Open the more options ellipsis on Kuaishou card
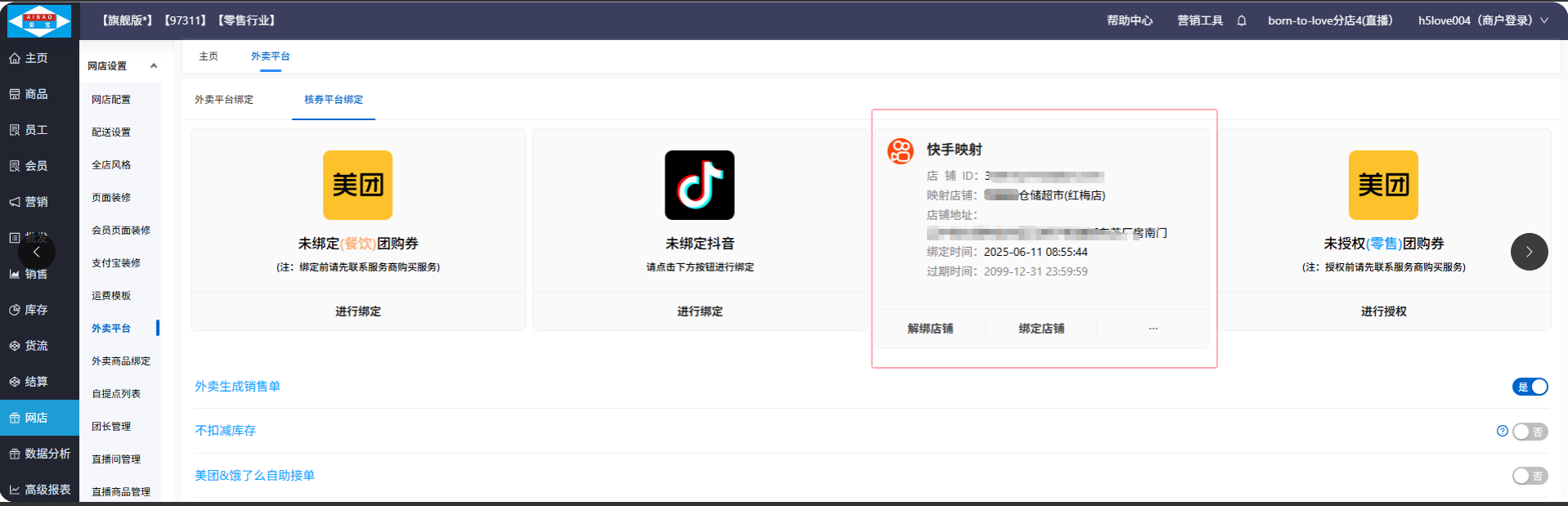1568x506 pixels. click(1153, 329)
